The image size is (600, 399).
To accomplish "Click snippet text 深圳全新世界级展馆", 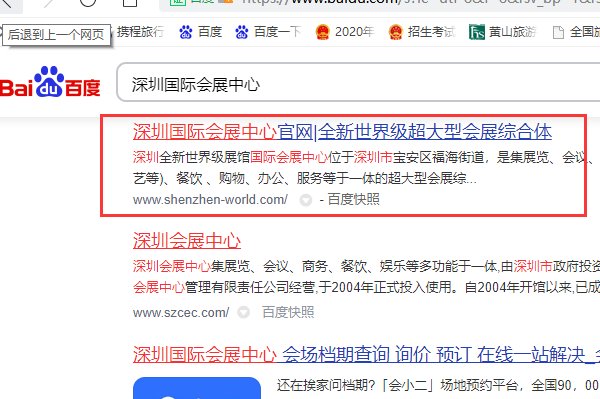I will (191, 157).
